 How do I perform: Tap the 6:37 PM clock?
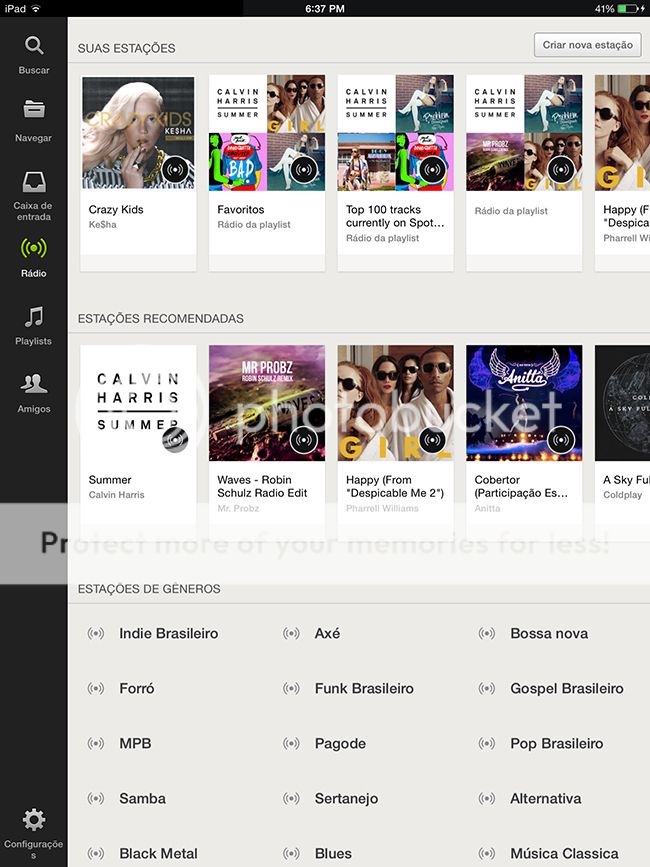tap(325, 8)
